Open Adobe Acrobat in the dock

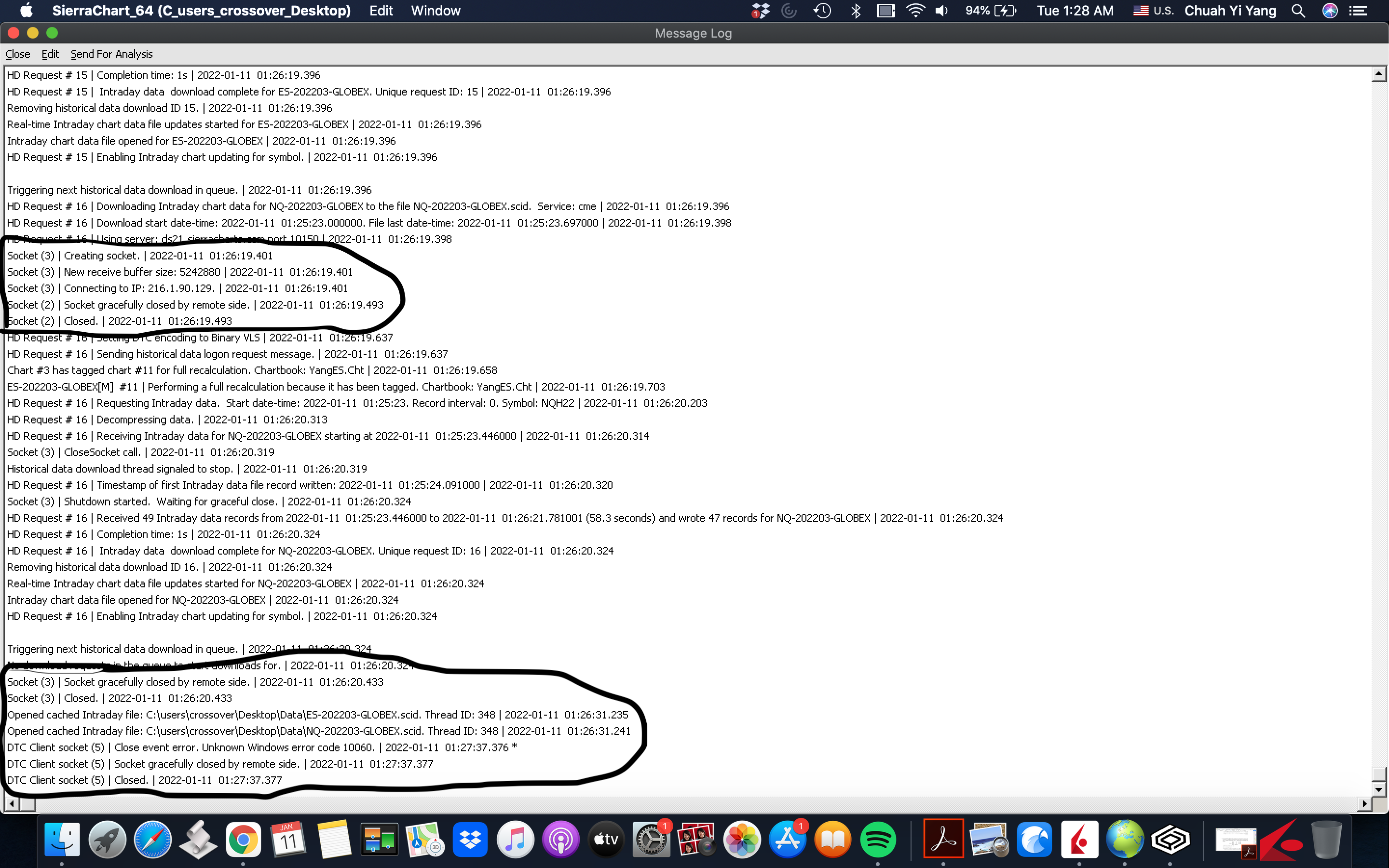943,840
